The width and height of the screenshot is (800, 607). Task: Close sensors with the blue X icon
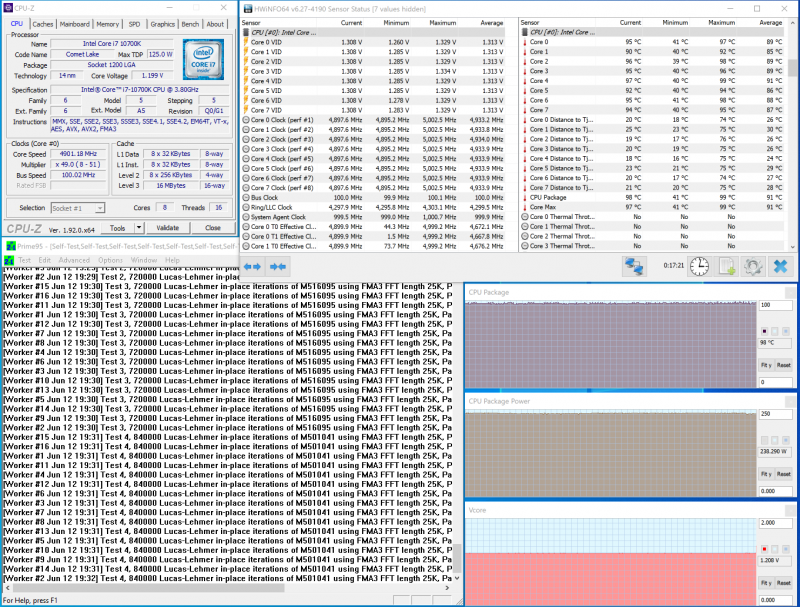click(x=780, y=265)
